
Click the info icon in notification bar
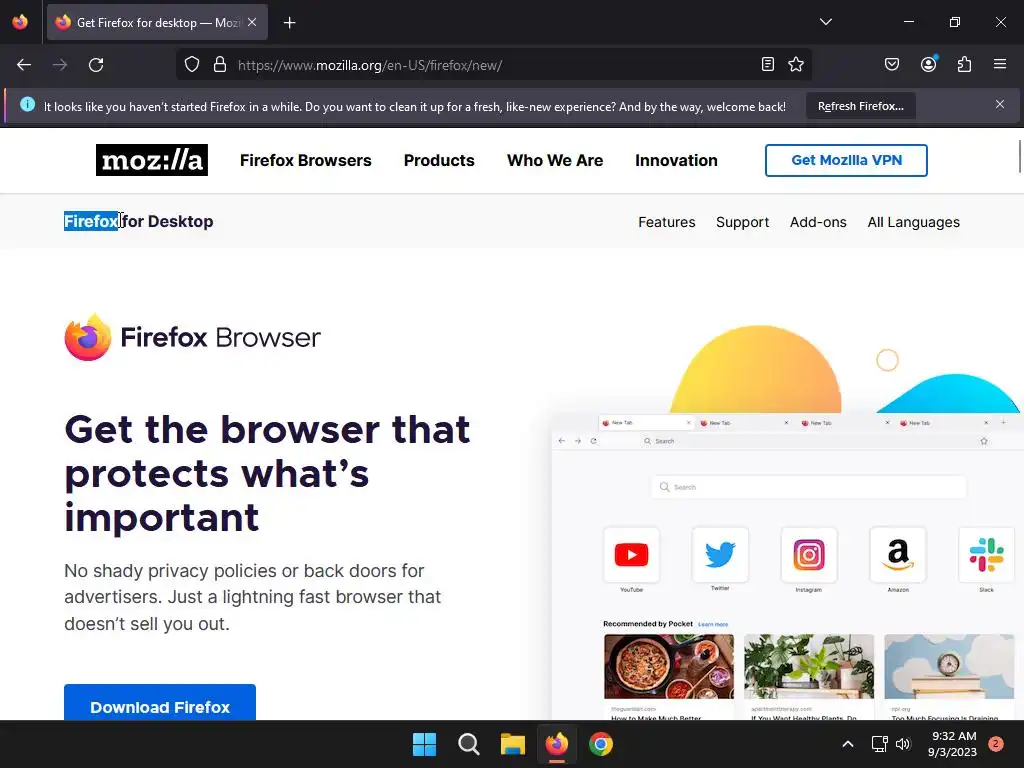click(x=27, y=104)
